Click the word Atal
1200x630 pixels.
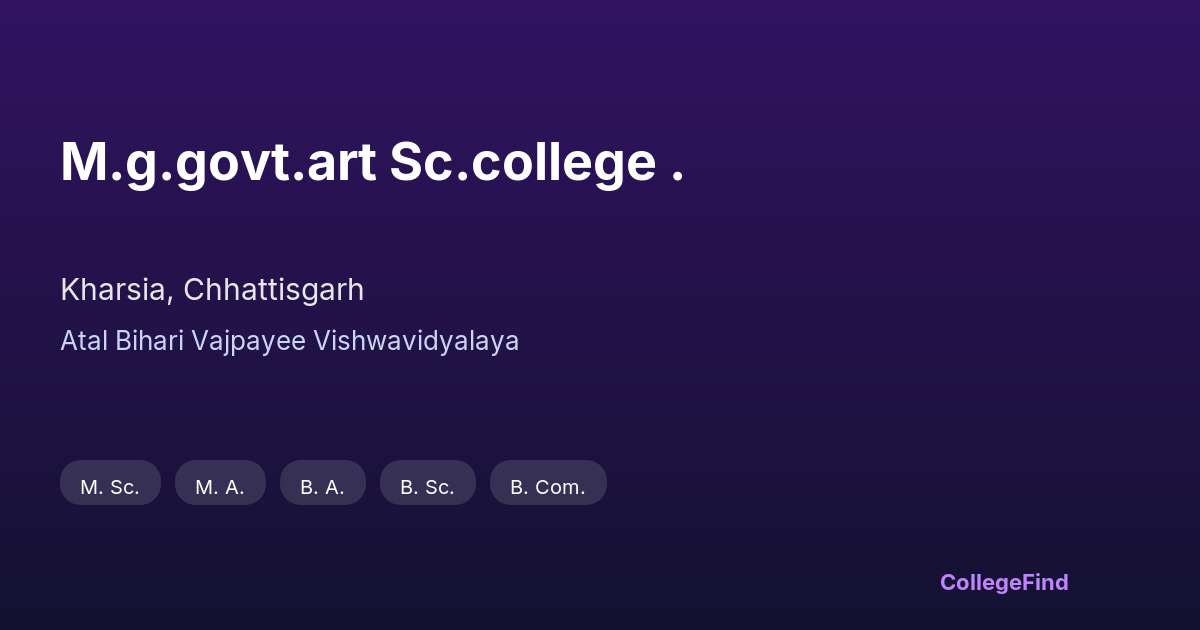click(x=84, y=341)
